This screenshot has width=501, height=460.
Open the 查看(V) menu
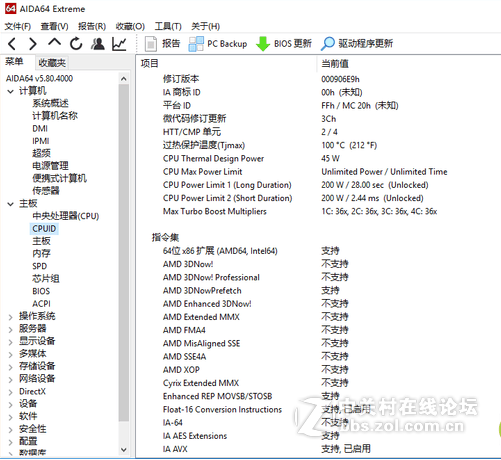pos(54,26)
